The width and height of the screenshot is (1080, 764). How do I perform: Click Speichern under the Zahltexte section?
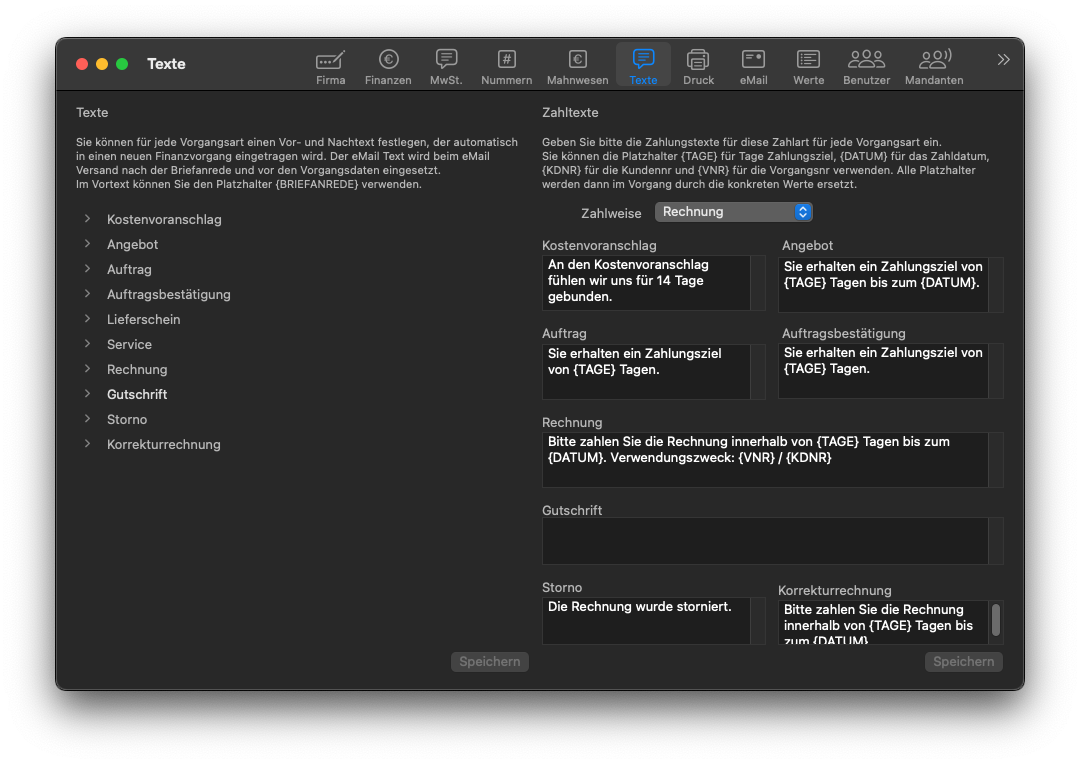click(x=963, y=661)
